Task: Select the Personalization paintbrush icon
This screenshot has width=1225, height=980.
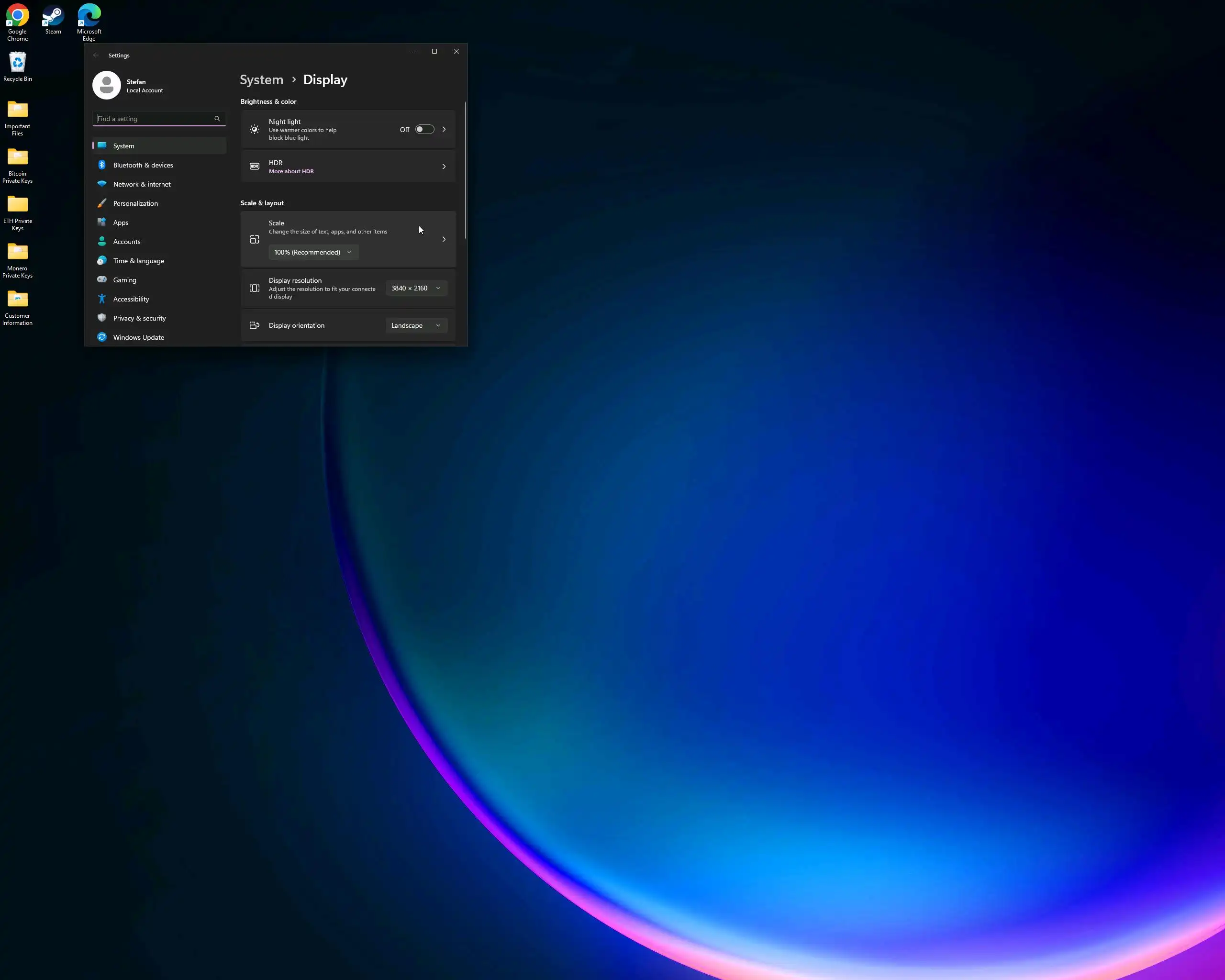Action: click(102, 203)
